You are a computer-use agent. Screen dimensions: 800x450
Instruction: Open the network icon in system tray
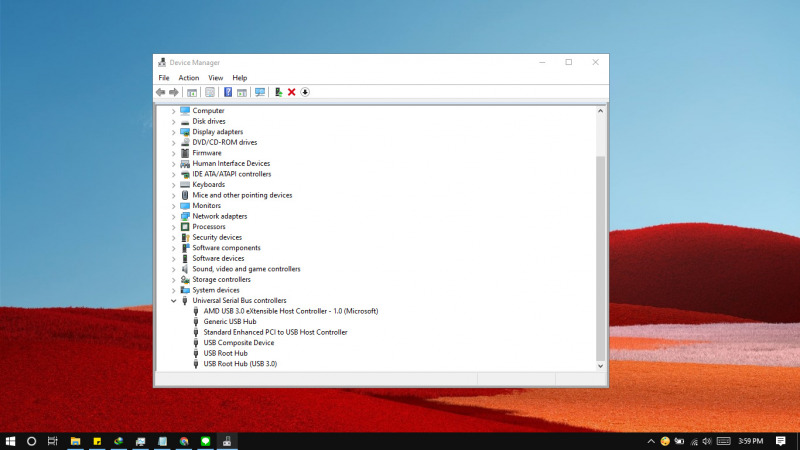coord(694,441)
